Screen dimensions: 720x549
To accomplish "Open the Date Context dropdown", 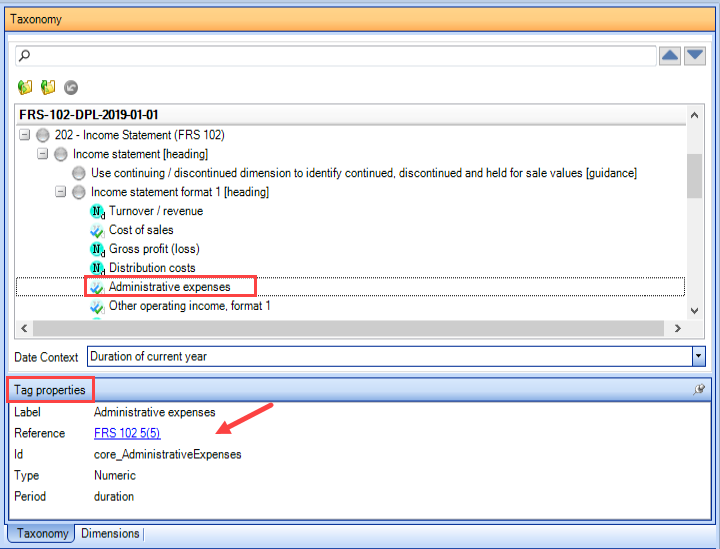I will click(698, 357).
